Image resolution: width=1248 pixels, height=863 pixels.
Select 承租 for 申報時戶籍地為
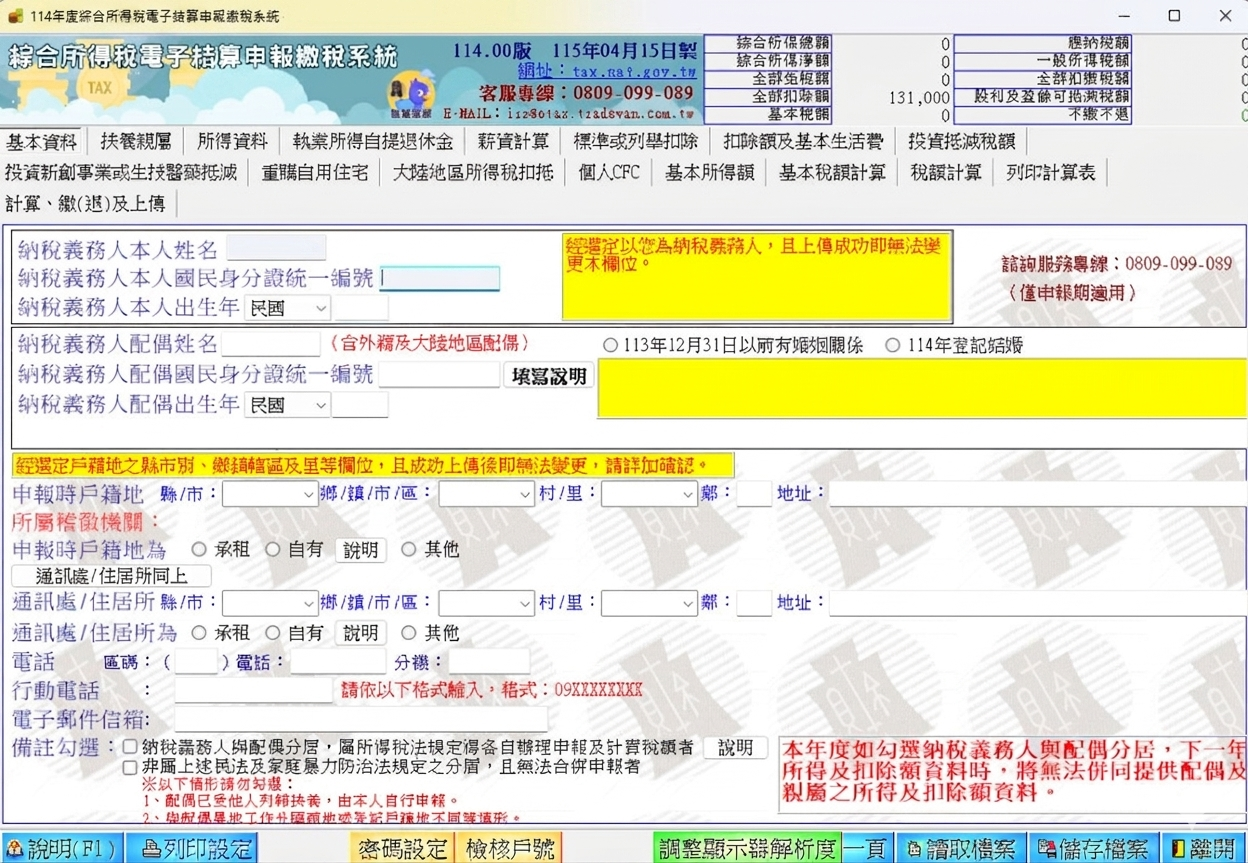[199, 549]
